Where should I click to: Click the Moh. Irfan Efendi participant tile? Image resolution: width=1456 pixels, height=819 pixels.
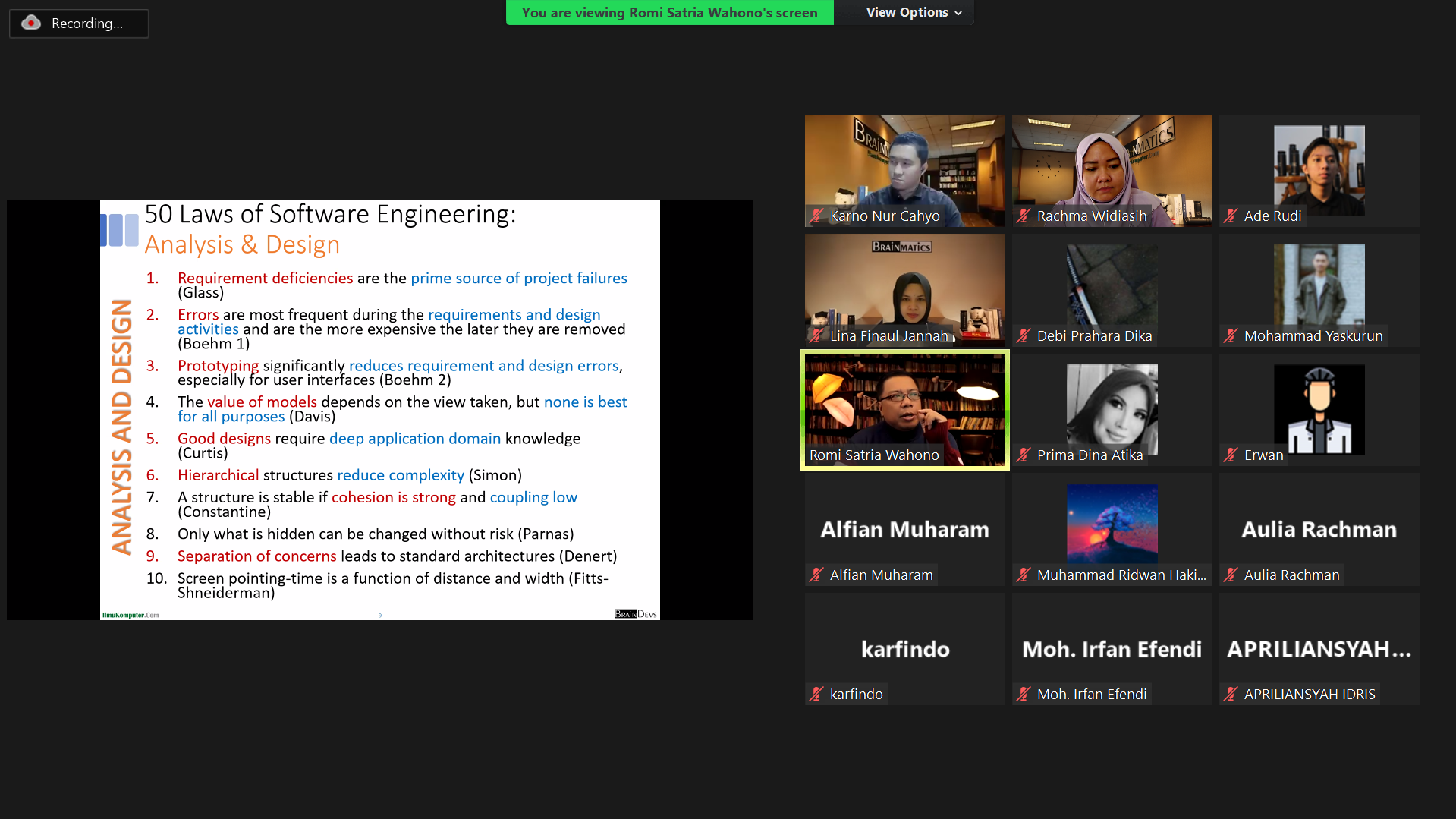(x=1112, y=648)
